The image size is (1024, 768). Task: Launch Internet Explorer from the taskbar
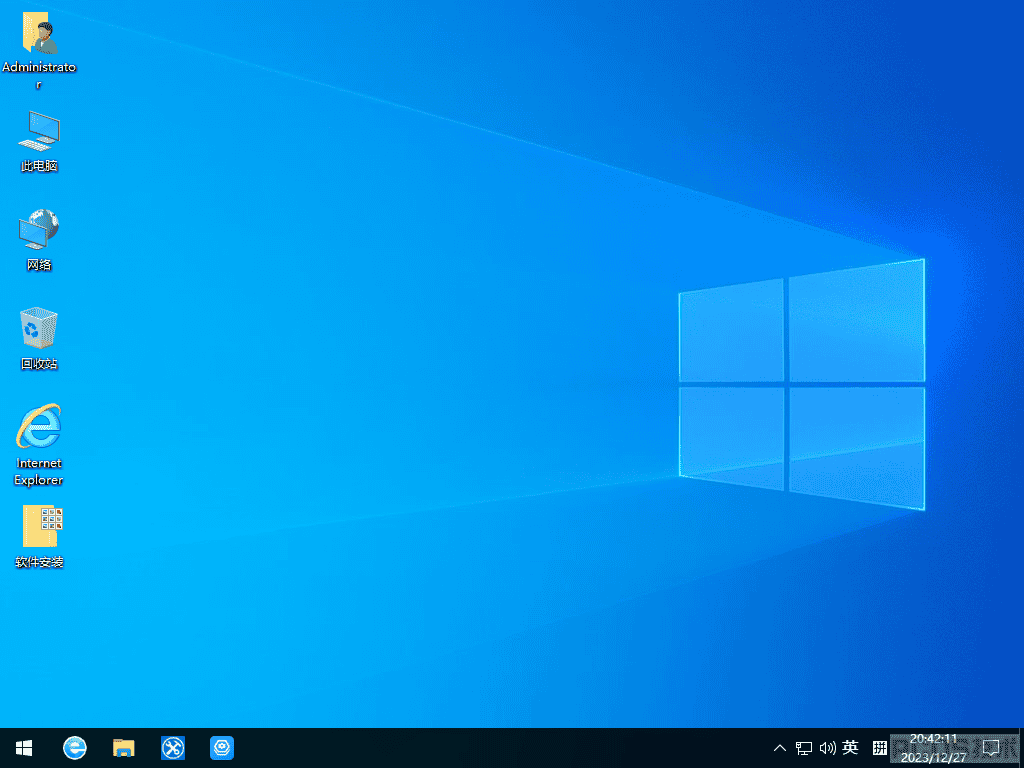coord(74,748)
